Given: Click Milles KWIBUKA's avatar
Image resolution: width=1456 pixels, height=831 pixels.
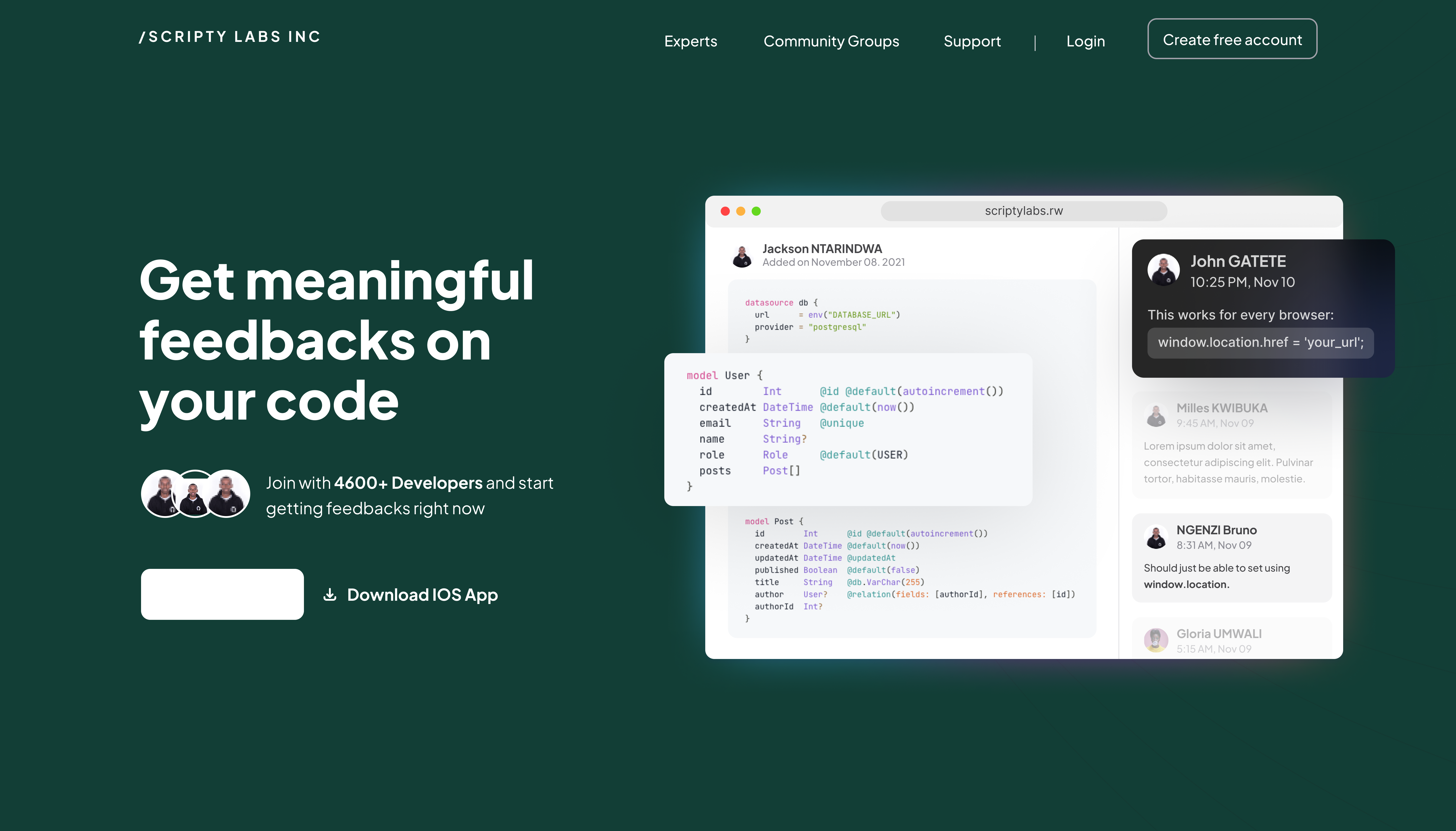Looking at the screenshot, I should (1156, 415).
